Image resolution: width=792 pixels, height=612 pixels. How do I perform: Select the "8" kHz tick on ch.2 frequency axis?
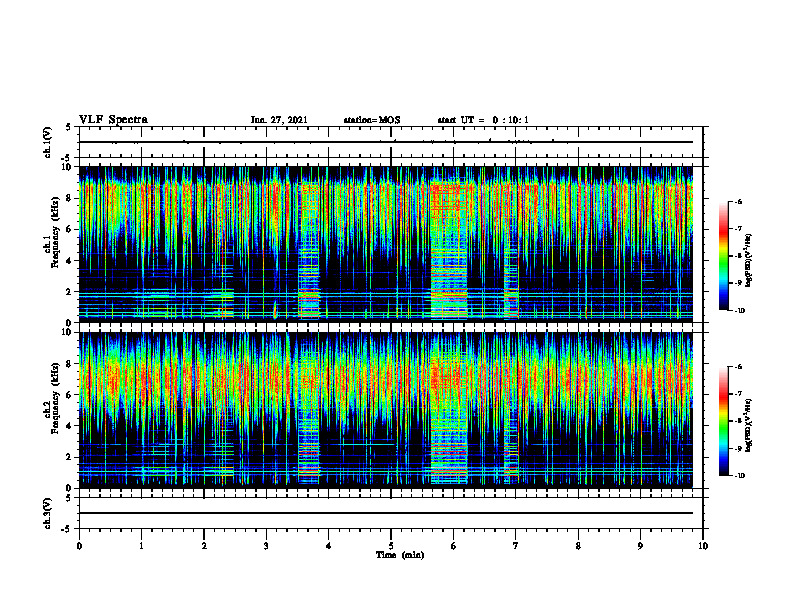point(70,364)
